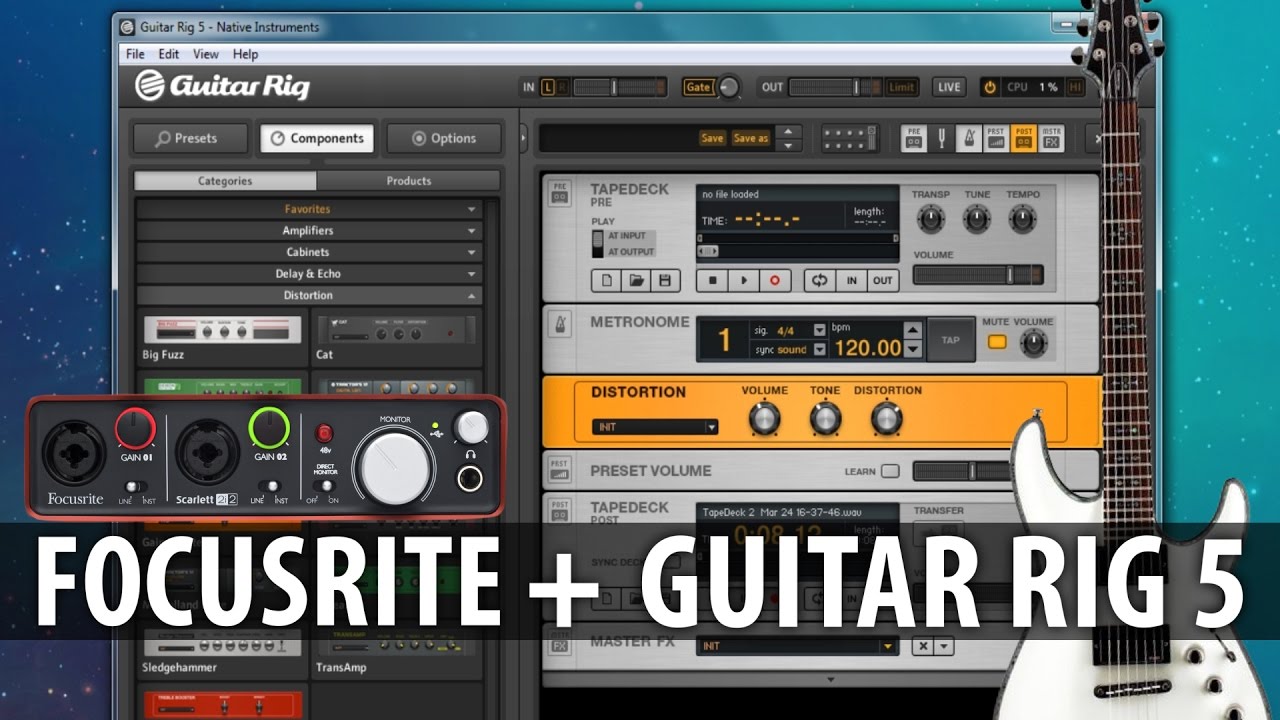Toggle LIVE view mode
1280x720 pixels.
949,87
